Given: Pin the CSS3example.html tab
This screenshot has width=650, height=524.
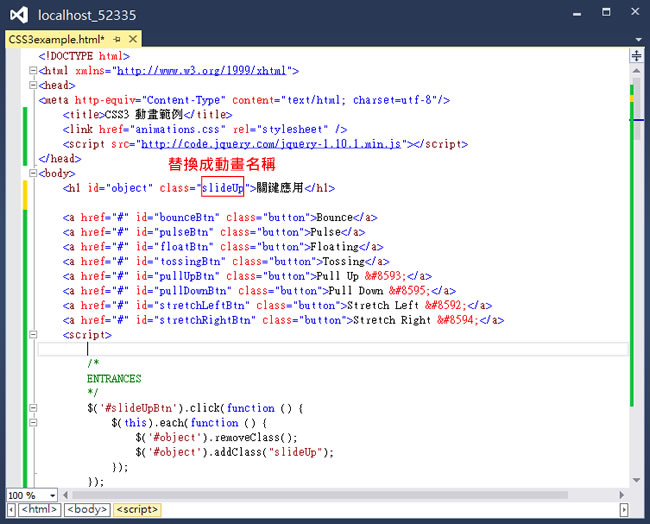Looking at the screenshot, I should (117, 39).
